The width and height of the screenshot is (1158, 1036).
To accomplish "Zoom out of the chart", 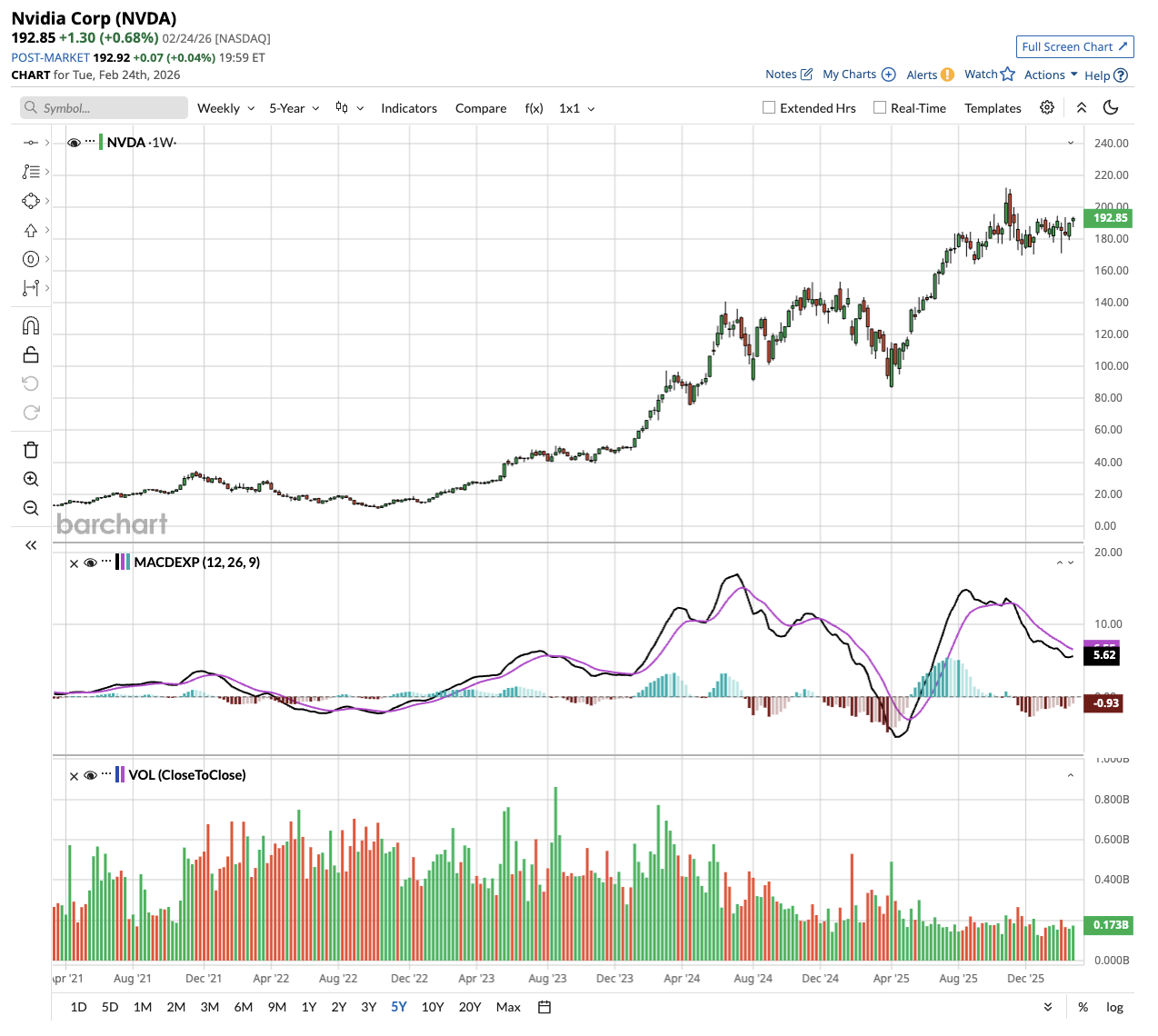I will 31,508.
